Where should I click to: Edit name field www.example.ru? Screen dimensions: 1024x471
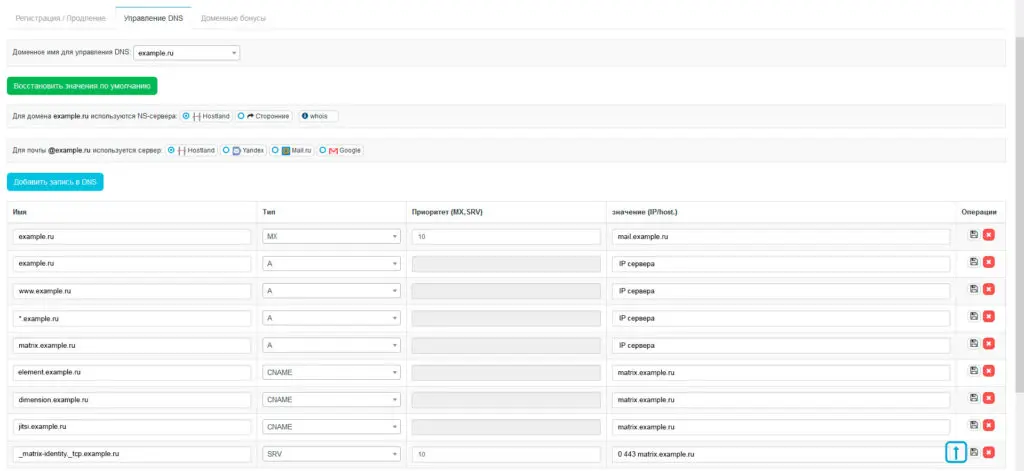click(132, 291)
